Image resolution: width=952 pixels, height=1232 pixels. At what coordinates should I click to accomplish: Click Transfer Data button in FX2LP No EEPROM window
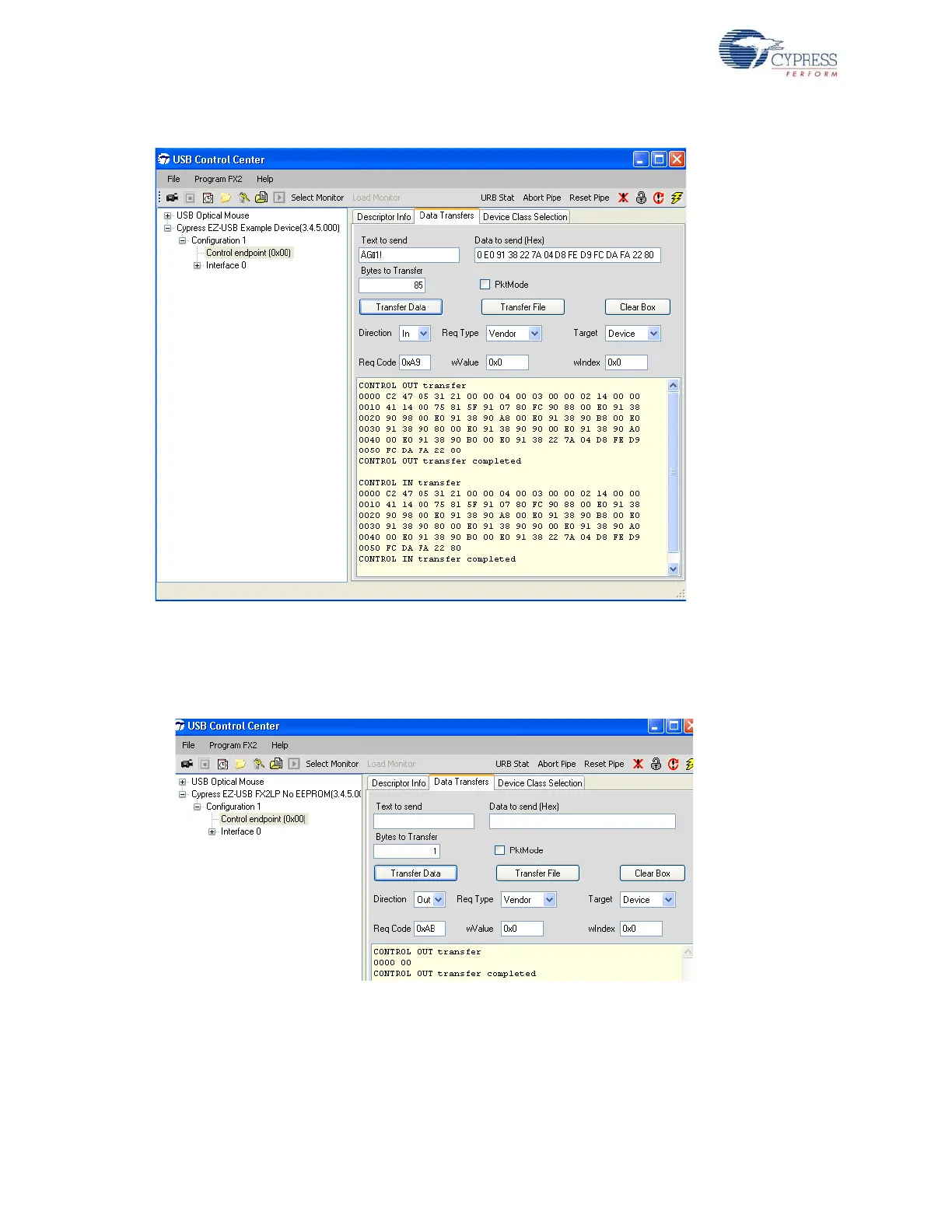[x=415, y=873]
